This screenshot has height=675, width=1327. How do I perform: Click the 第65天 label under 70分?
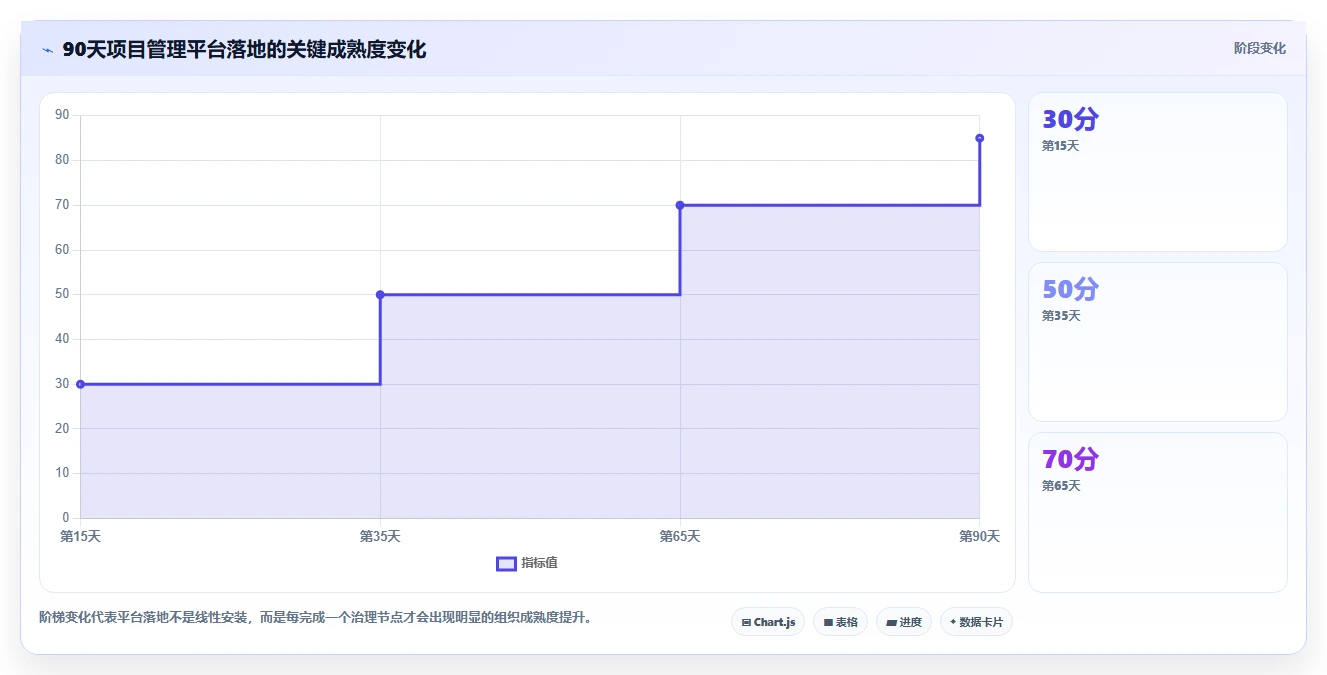[x=1060, y=486]
